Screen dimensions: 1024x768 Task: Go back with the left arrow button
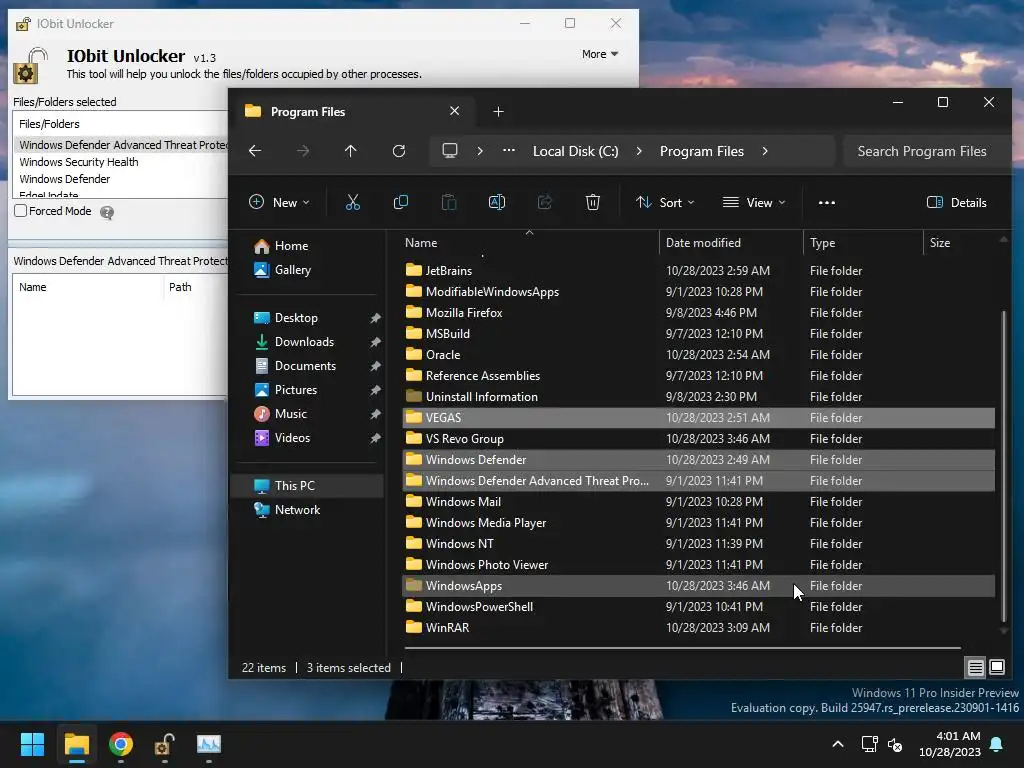(255, 151)
